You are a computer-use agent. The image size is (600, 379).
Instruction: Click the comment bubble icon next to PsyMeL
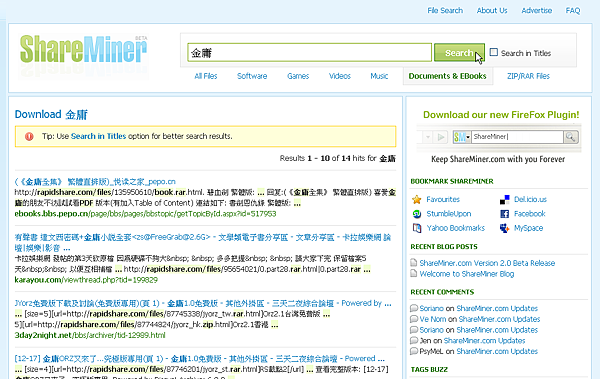pyautogui.click(x=413, y=351)
